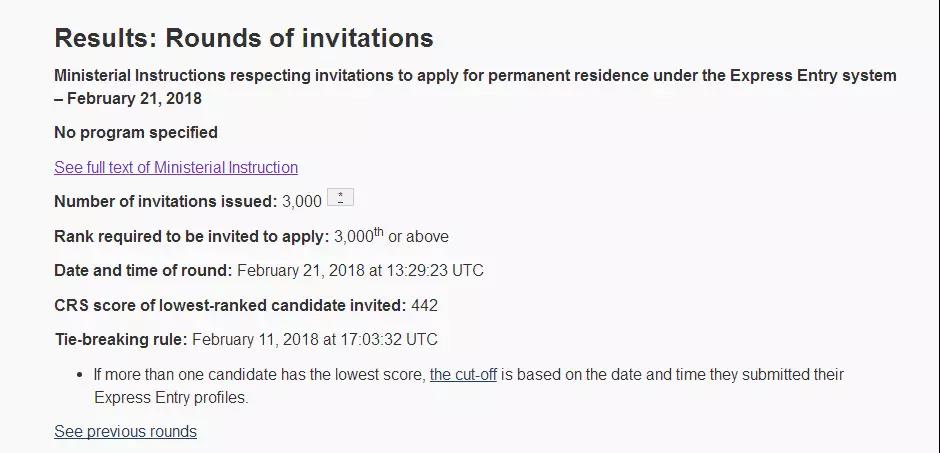Click the "Number of invitations issued" label

[165, 201]
